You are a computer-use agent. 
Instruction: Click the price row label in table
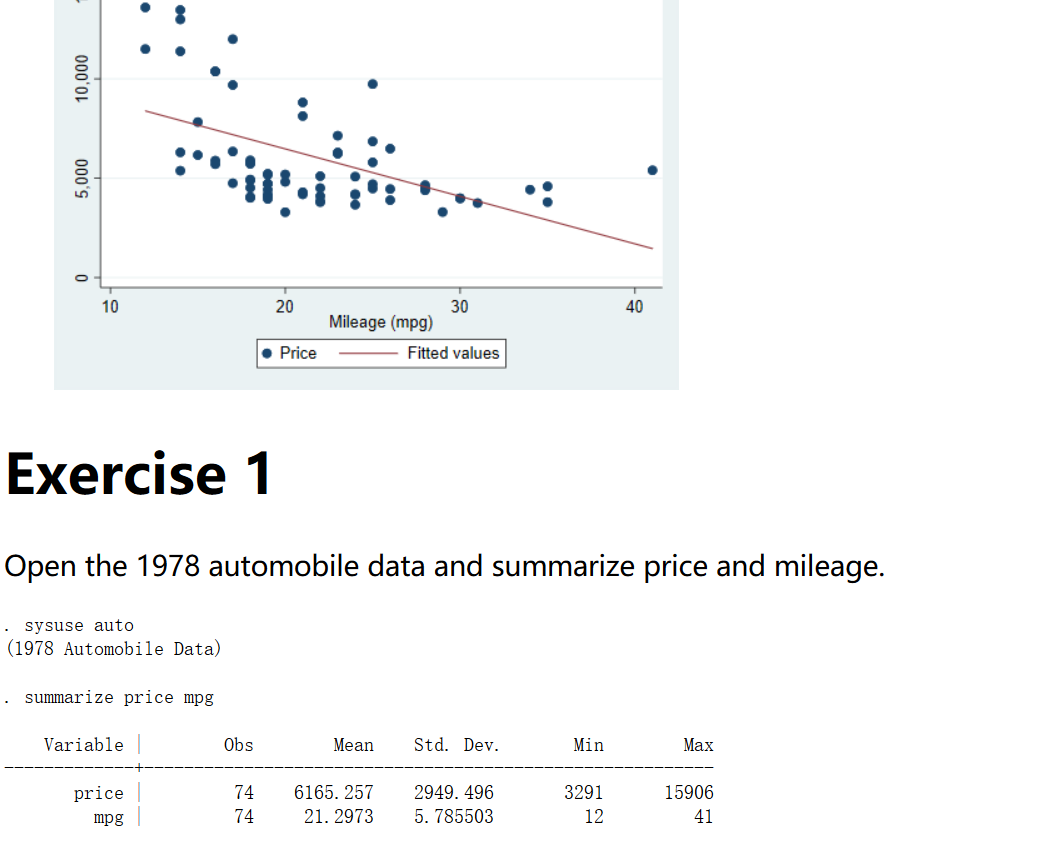click(x=98, y=793)
